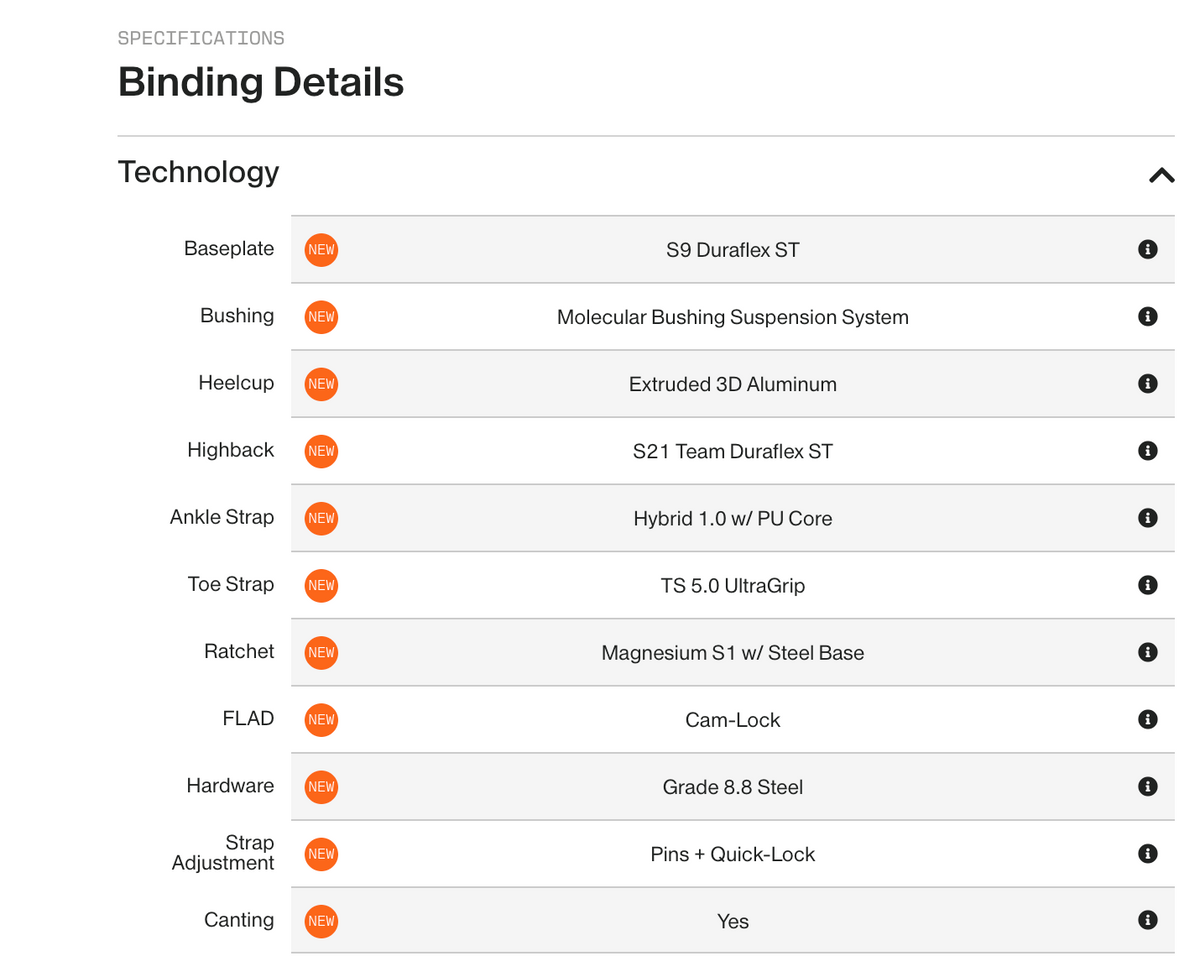Click the NEW badge in Toe Strap row
The width and height of the screenshot is (1200, 977).
(x=321, y=585)
